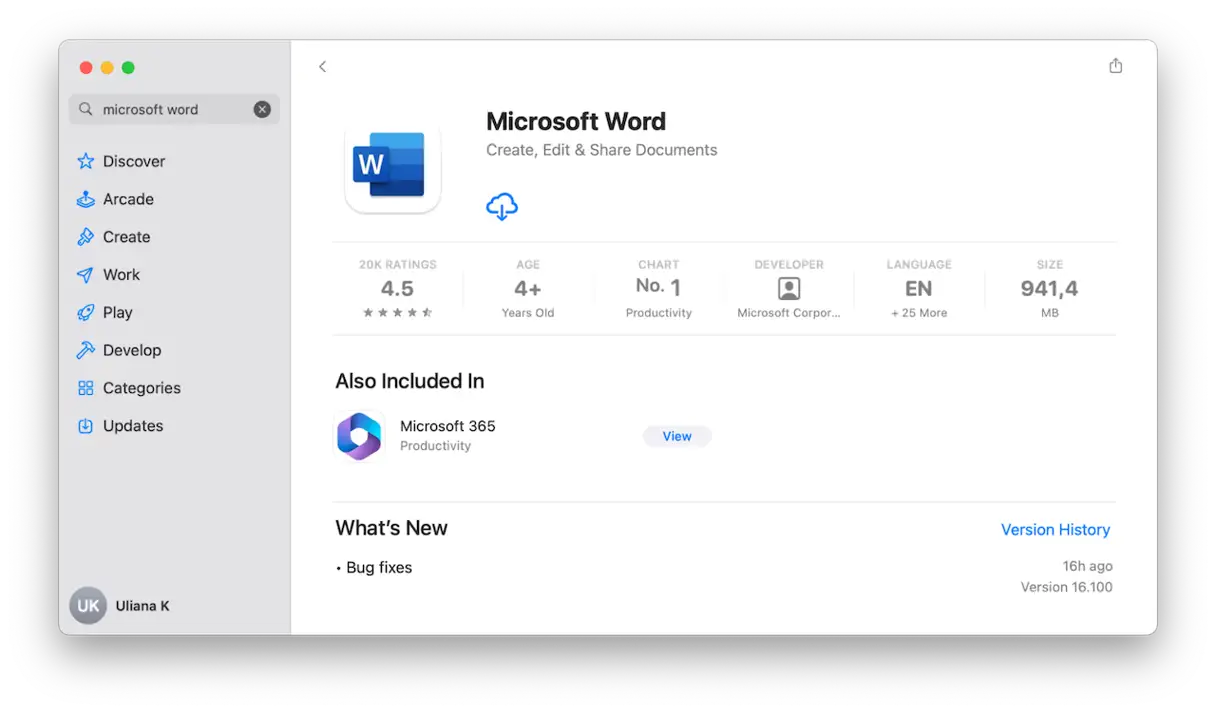Viewport: 1216px width, 713px height.
Task: Open Updates in the sidebar
Action: click(x=132, y=426)
